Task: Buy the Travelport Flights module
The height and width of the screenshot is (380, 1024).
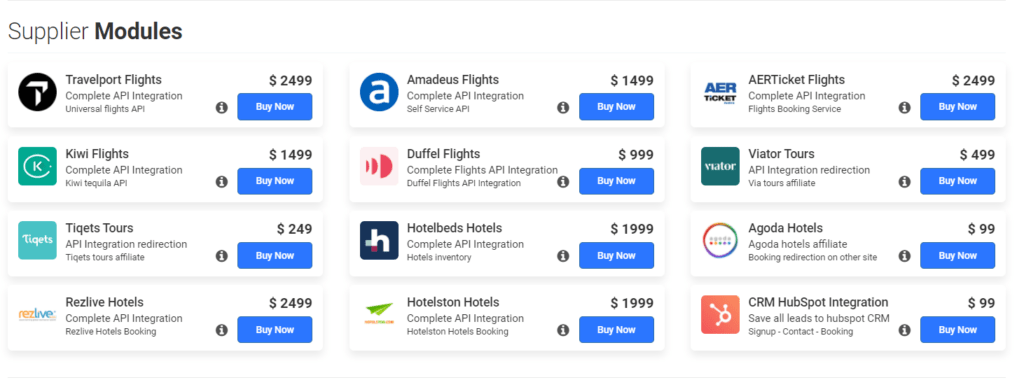Action: click(274, 106)
